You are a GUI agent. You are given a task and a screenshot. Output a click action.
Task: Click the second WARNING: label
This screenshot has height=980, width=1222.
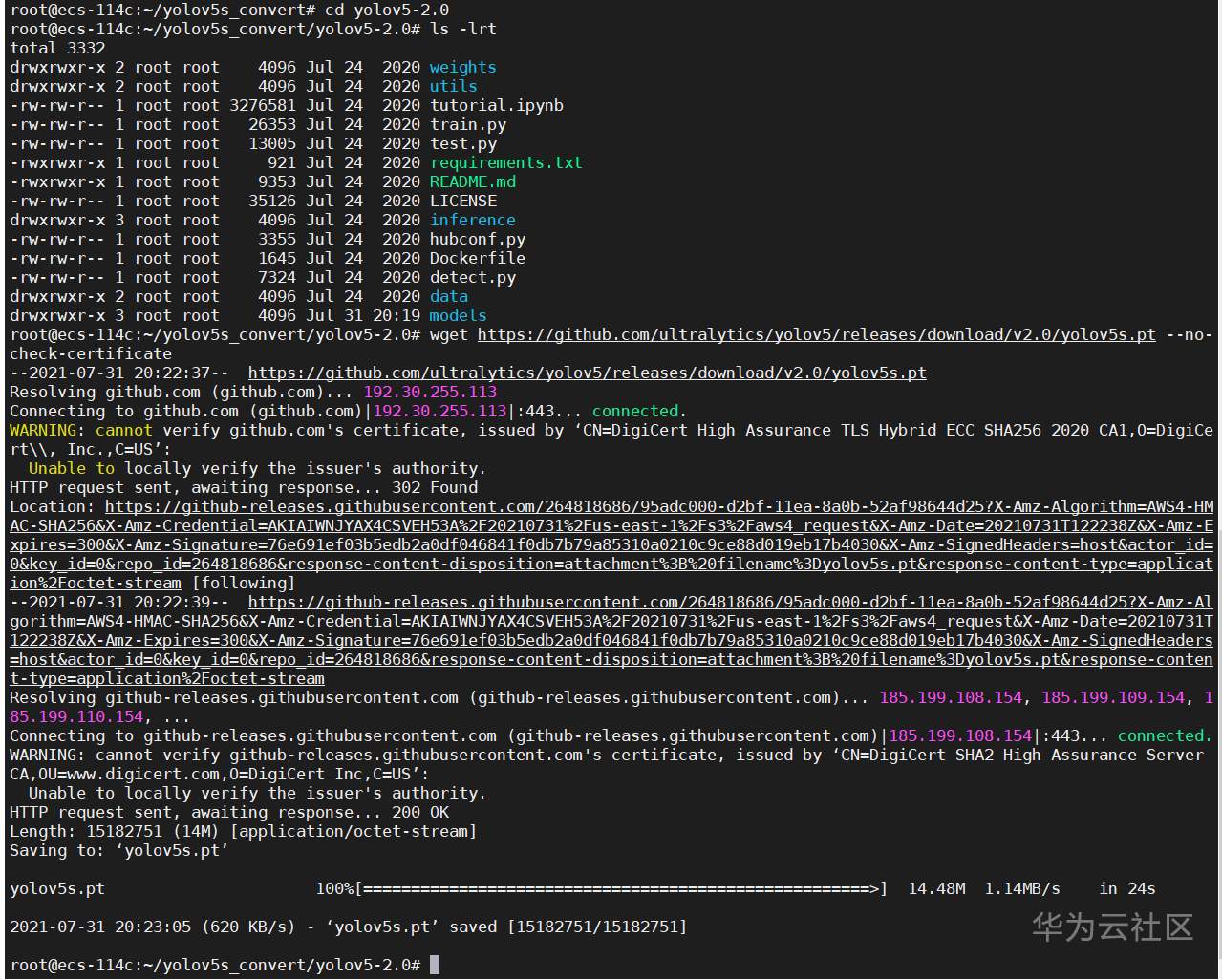[47, 755]
